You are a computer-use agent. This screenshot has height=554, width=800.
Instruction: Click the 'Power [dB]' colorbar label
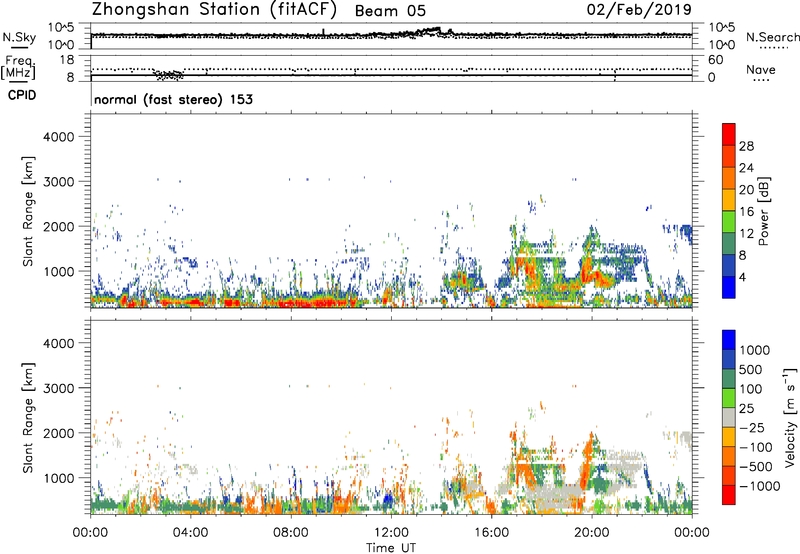click(763, 211)
